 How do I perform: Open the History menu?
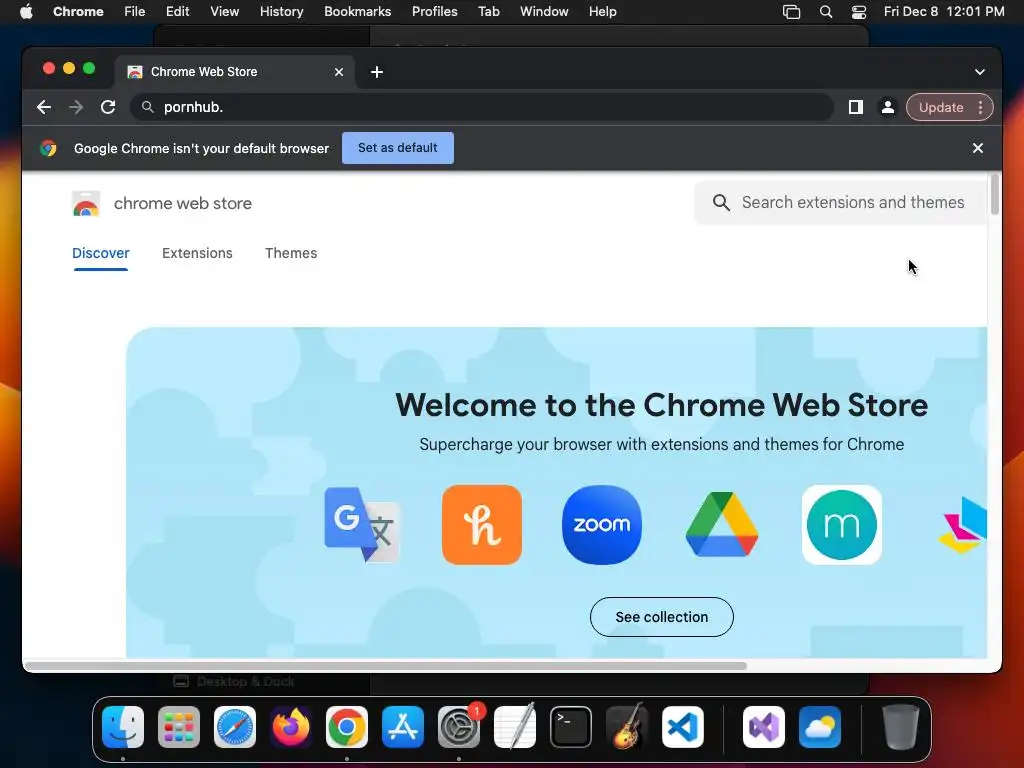point(281,12)
